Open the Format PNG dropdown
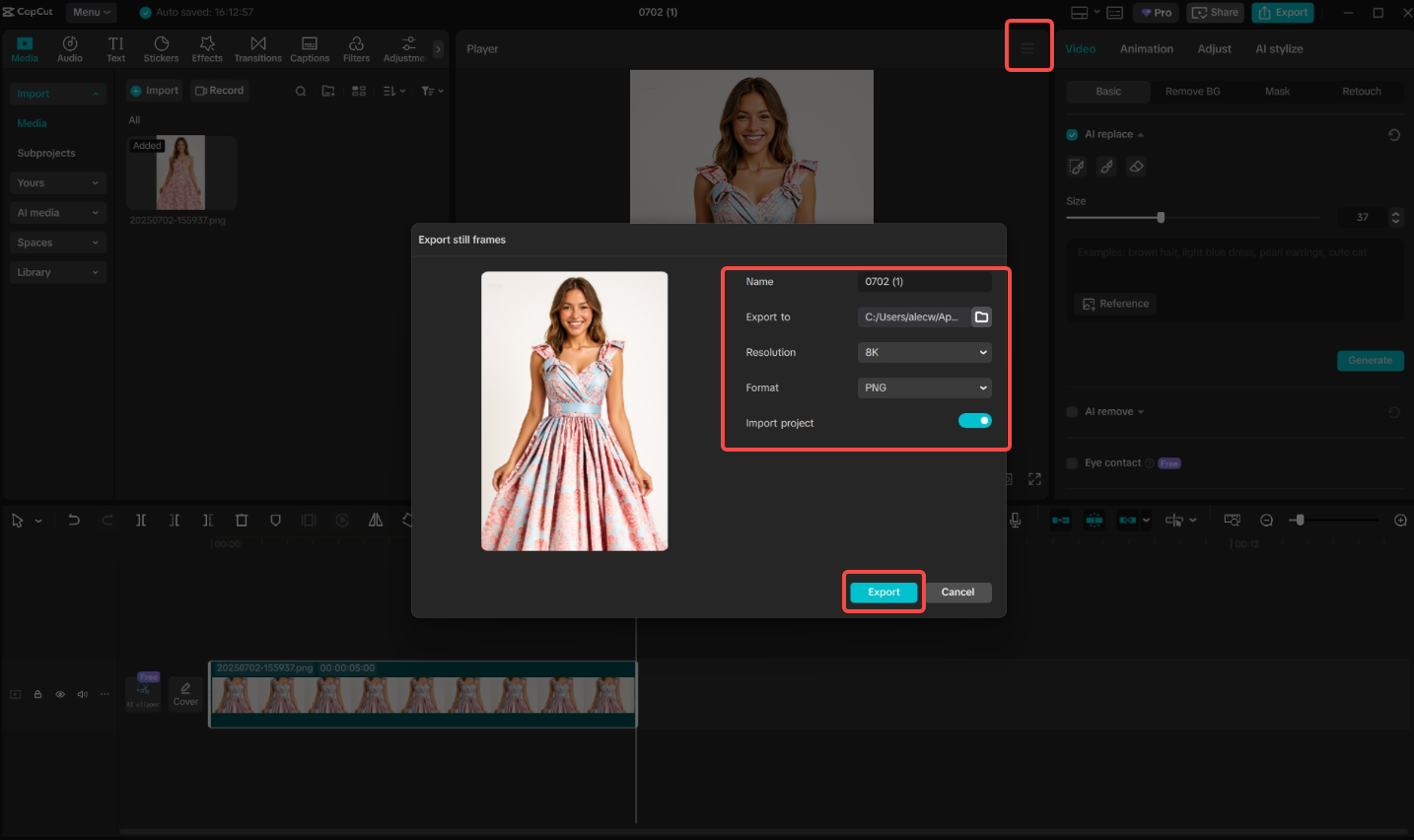The image size is (1414, 840). pyautogui.click(x=924, y=388)
